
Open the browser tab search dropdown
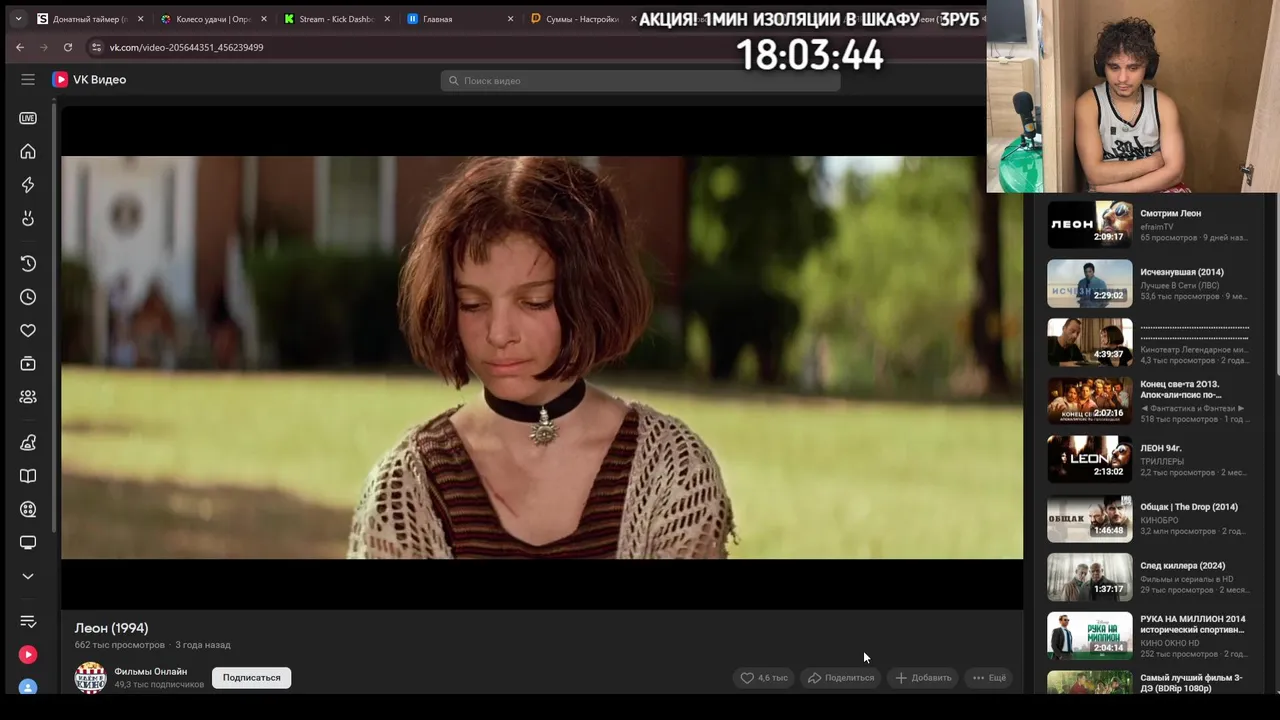pos(18,19)
